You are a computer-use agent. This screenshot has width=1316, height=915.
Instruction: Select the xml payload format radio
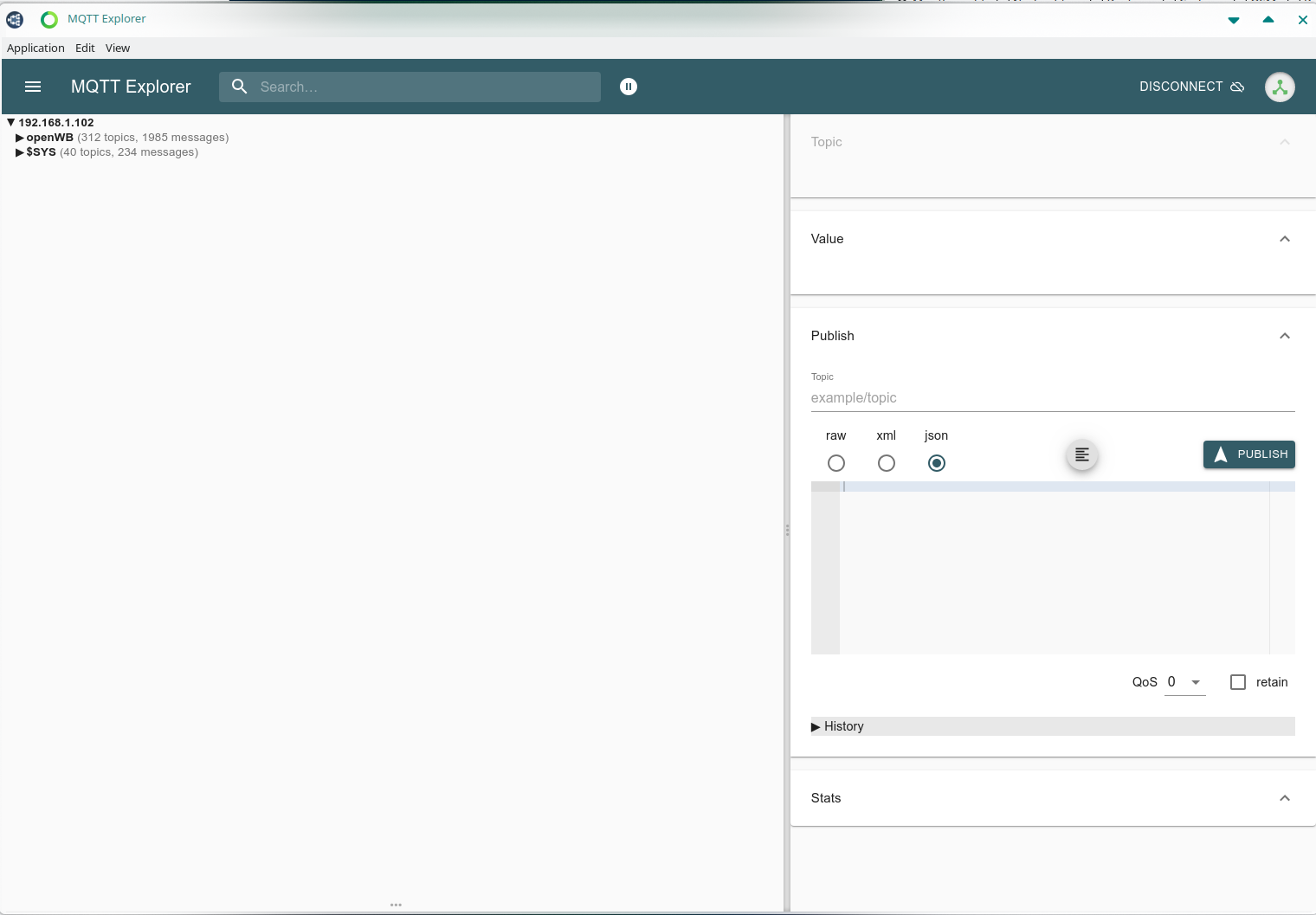click(886, 463)
